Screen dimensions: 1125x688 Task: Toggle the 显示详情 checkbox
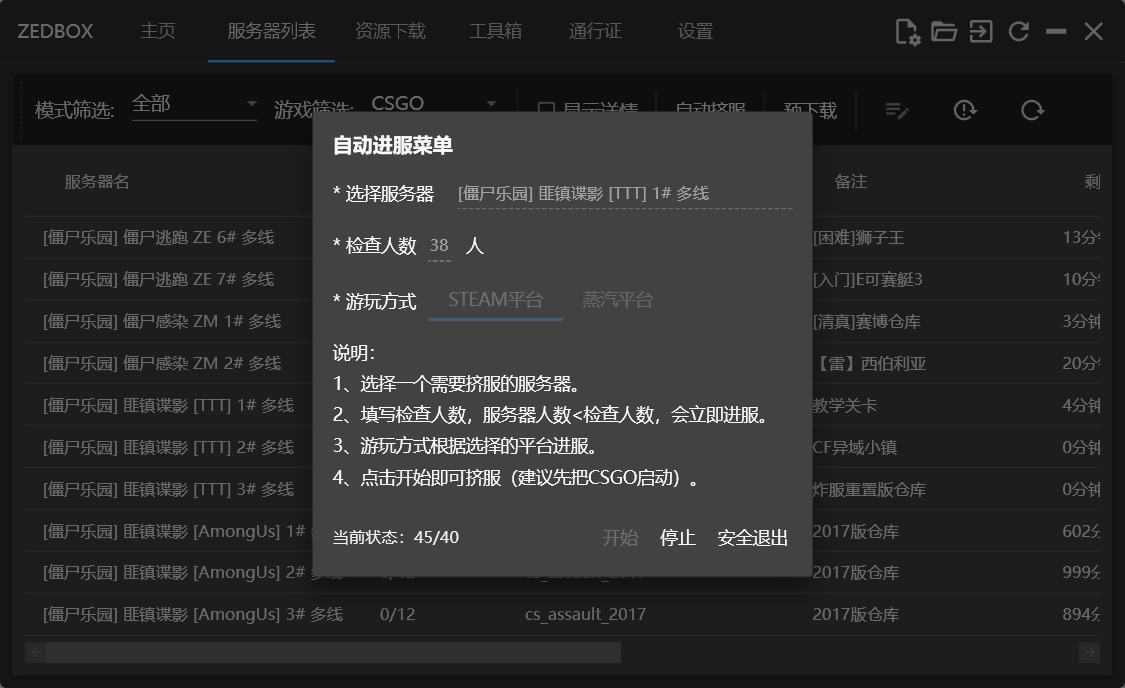546,110
